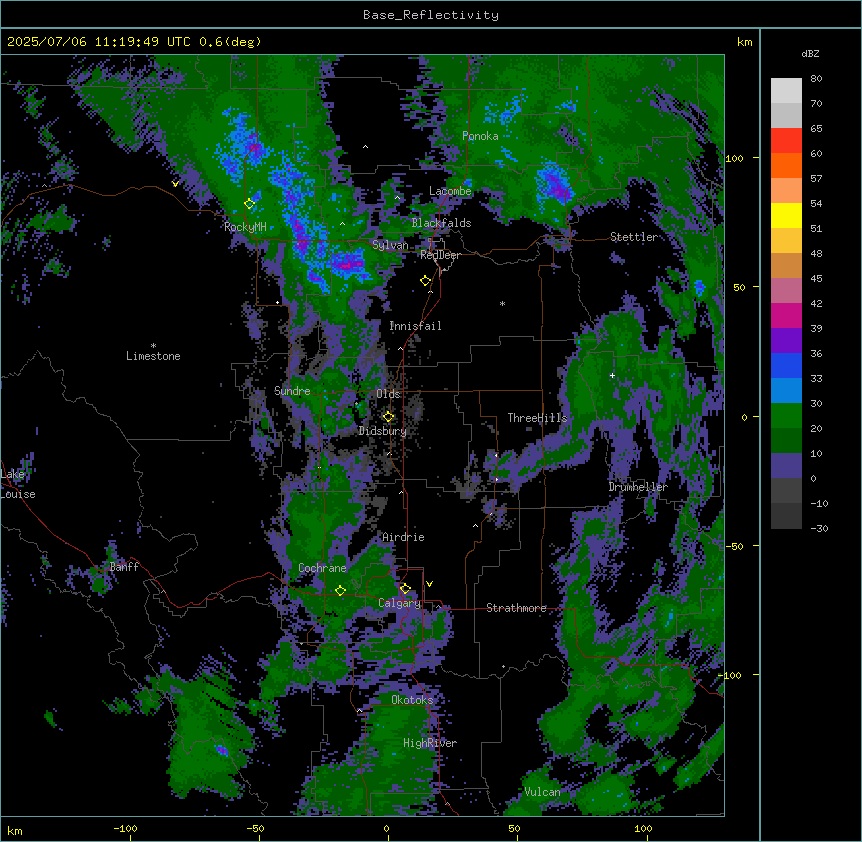
Task: Click the HighRiver label
Action: (430, 743)
